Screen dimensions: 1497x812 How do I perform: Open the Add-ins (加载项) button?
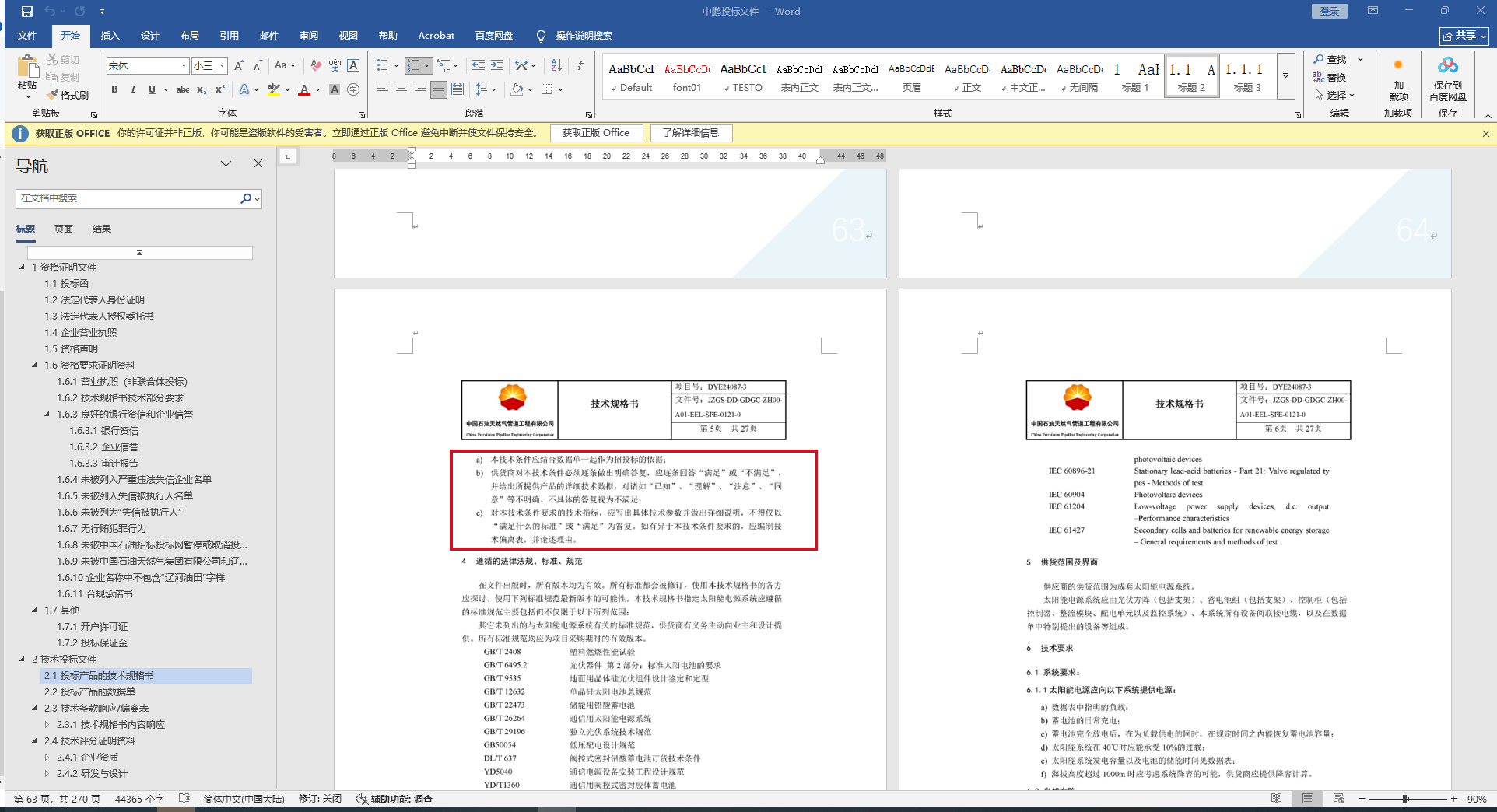tap(1399, 79)
